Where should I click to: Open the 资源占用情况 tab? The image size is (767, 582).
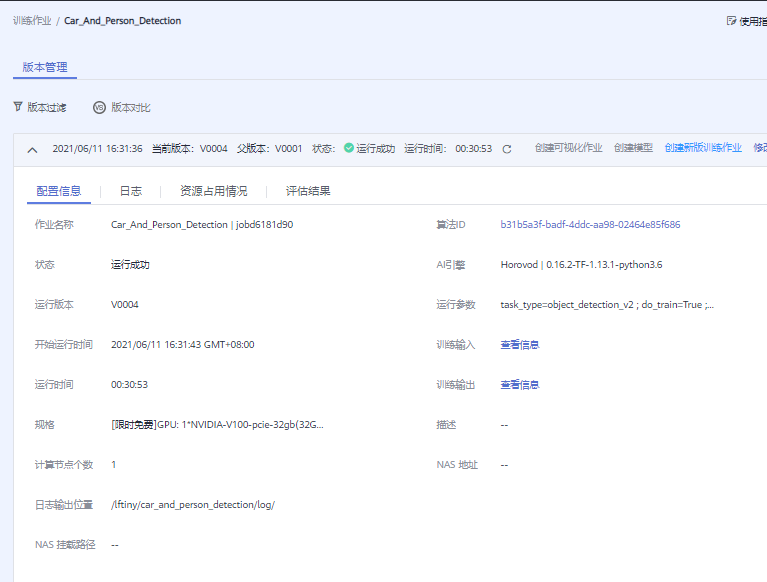coord(213,191)
